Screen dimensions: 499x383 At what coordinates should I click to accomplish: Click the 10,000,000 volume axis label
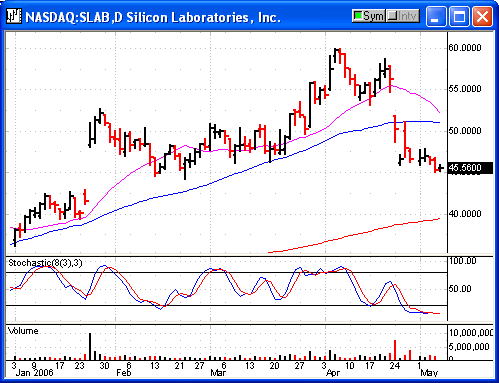pos(470,333)
